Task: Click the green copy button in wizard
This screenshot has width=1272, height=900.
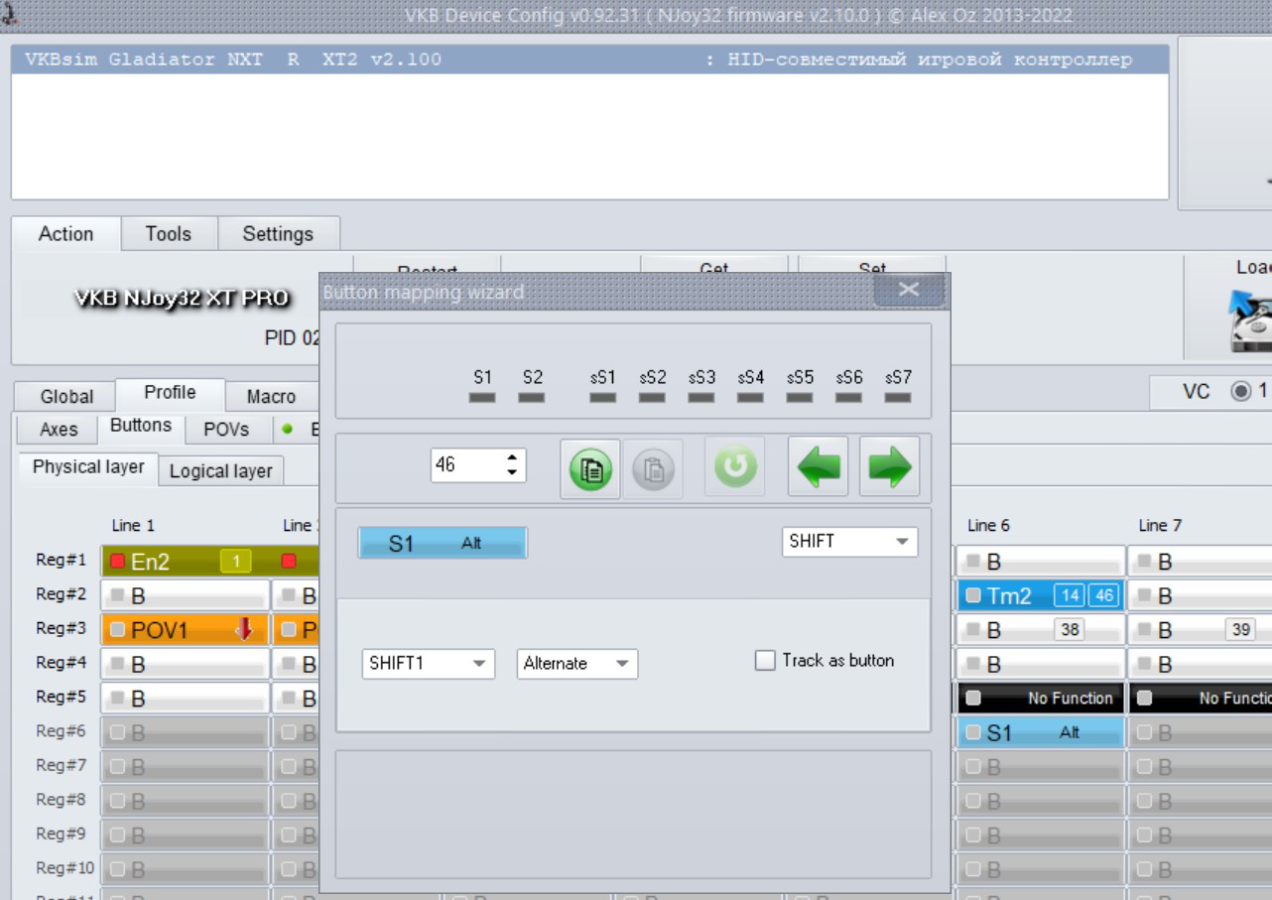Action: coord(590,468)
